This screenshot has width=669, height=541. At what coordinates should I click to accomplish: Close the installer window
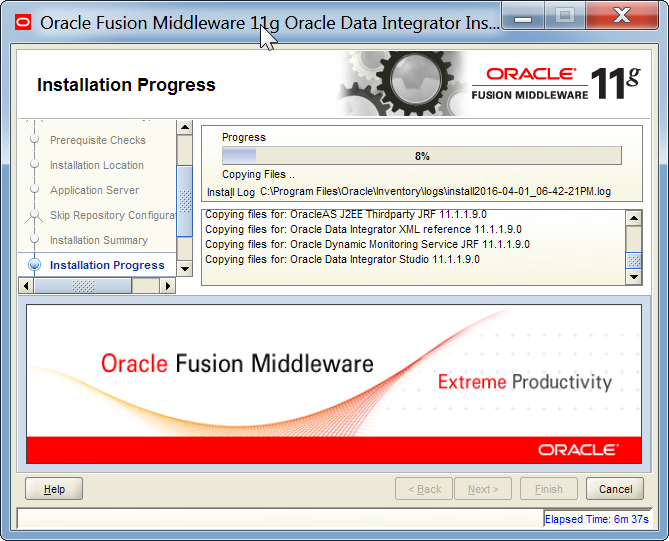coord(622,16)
